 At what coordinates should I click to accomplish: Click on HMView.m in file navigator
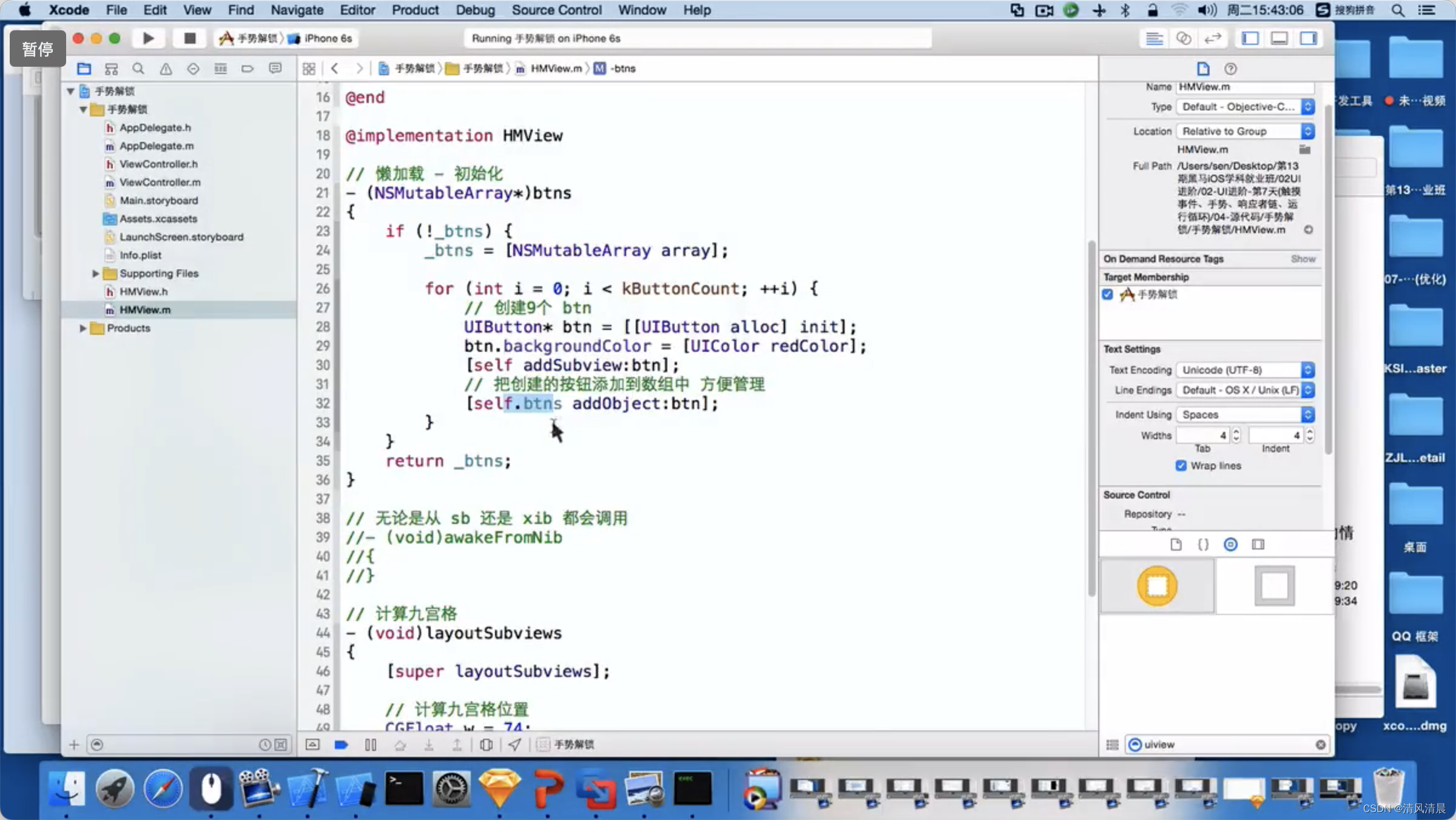click(x=144, y=309)
